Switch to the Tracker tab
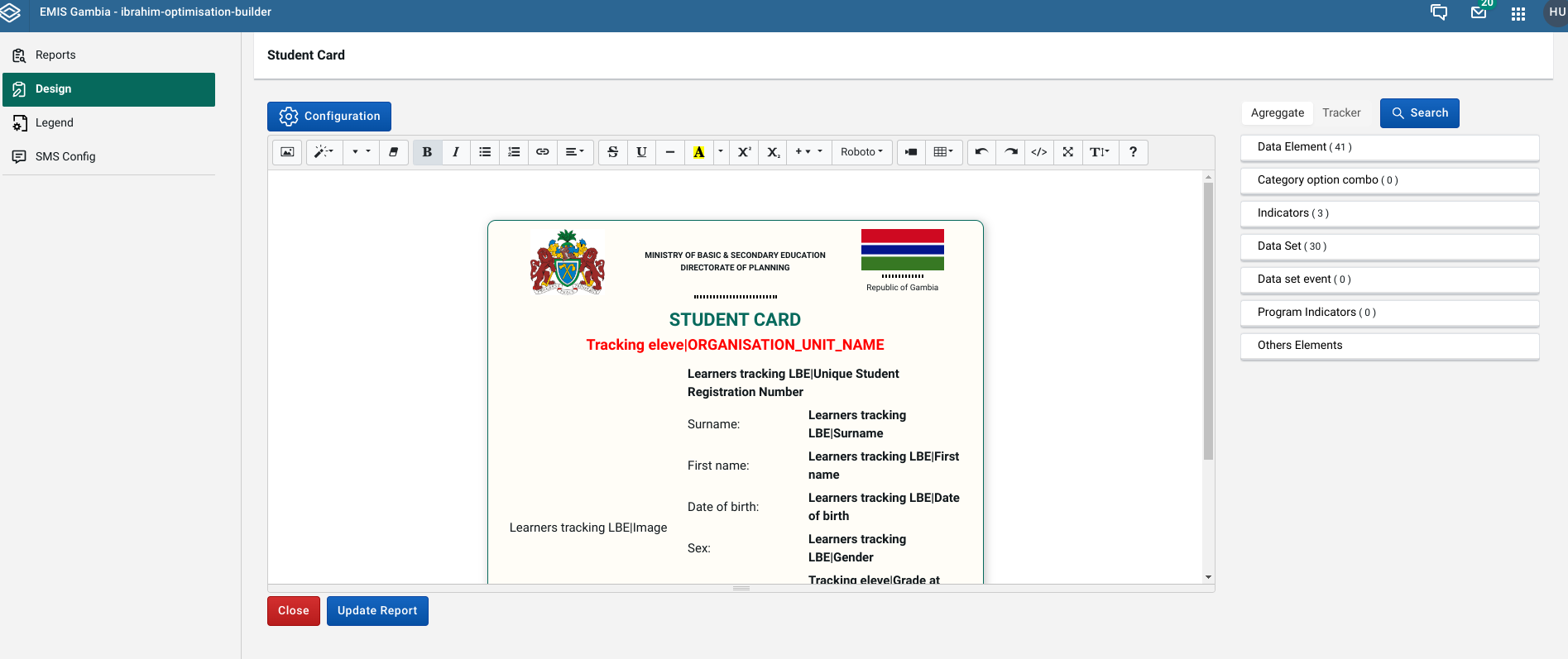 (1340, 113)
